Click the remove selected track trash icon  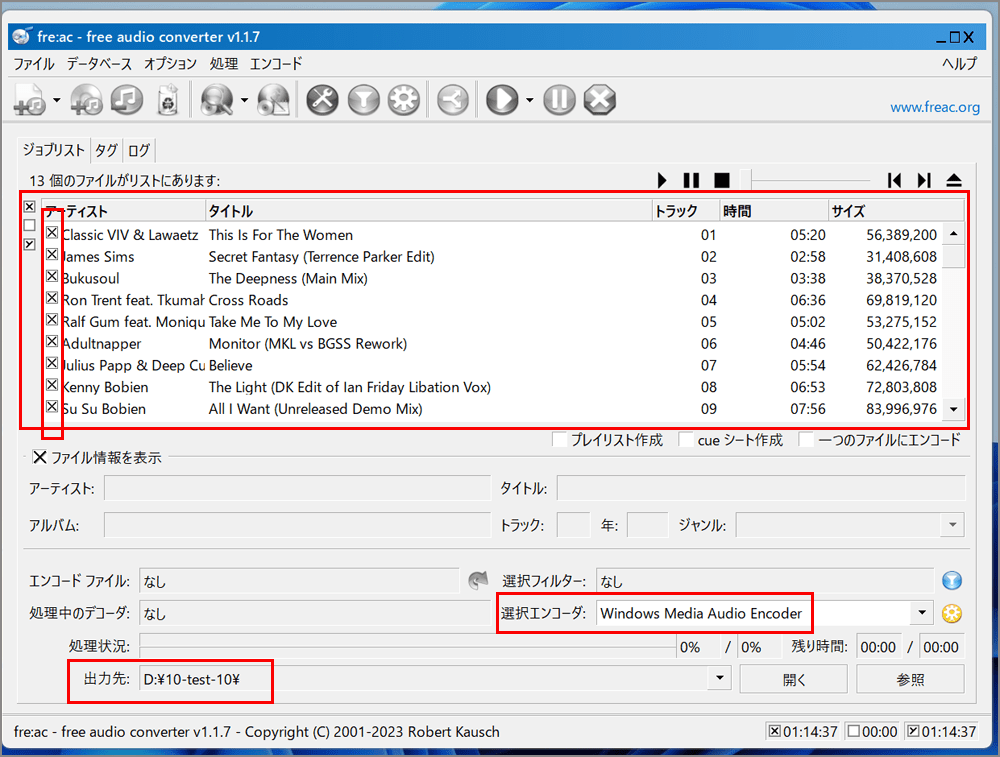pyautogui.click(x=168, y=100)
